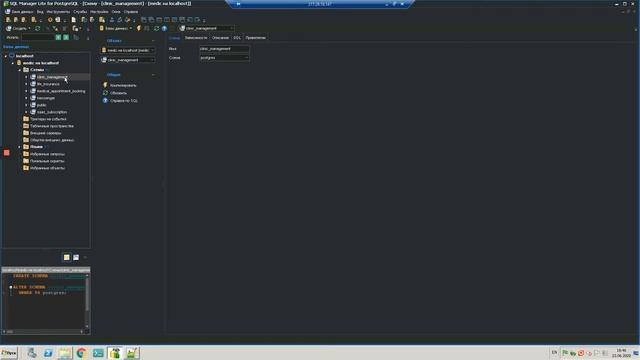Collapse the Схемы folder

pyautogui.click(x=20, y=70)
